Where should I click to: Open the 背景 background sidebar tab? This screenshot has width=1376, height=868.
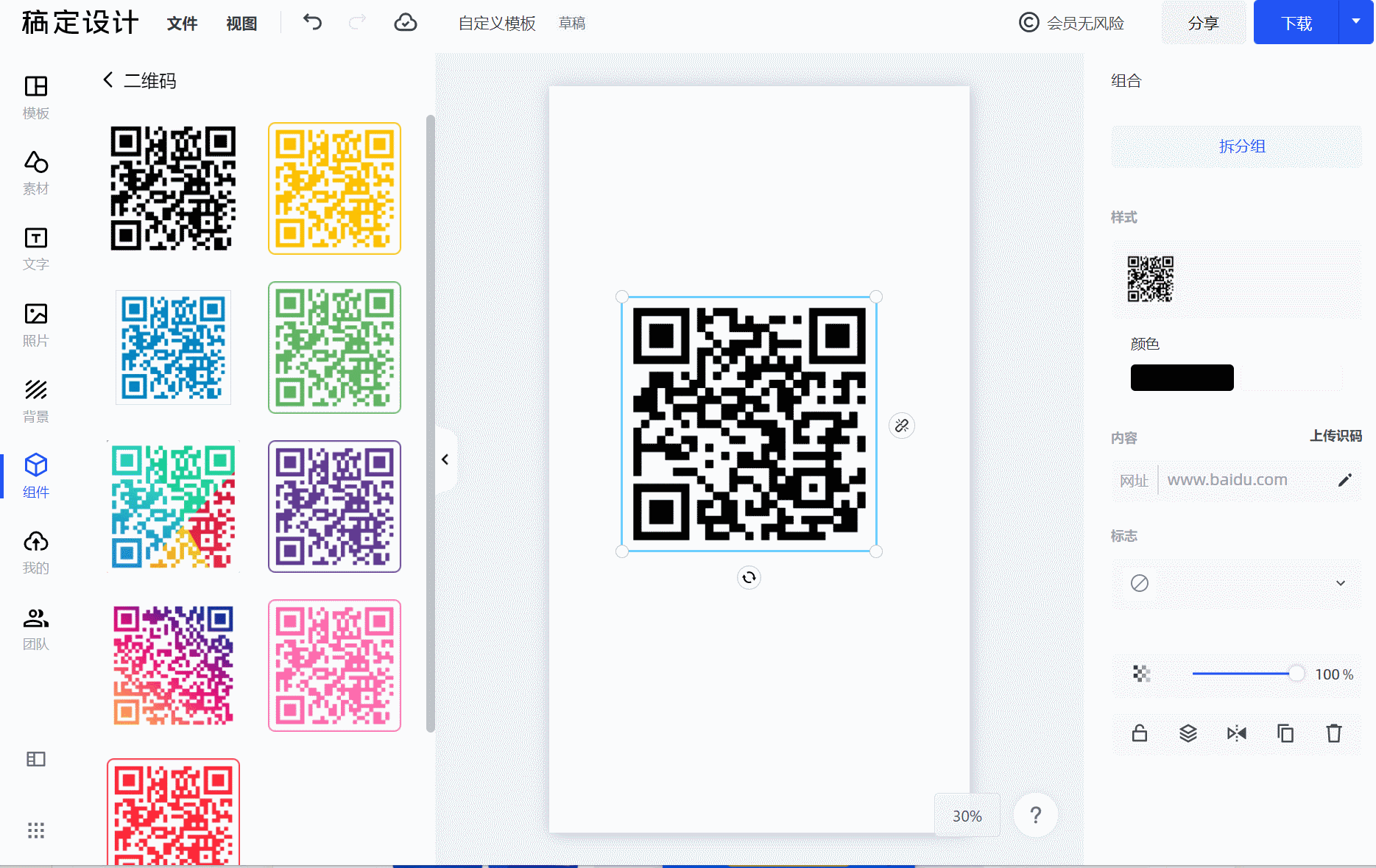[x=35, y=401]
